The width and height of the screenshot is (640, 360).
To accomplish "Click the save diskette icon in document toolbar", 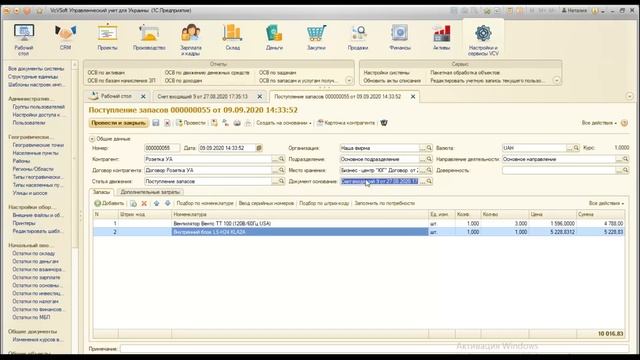I will pos(156,123).
